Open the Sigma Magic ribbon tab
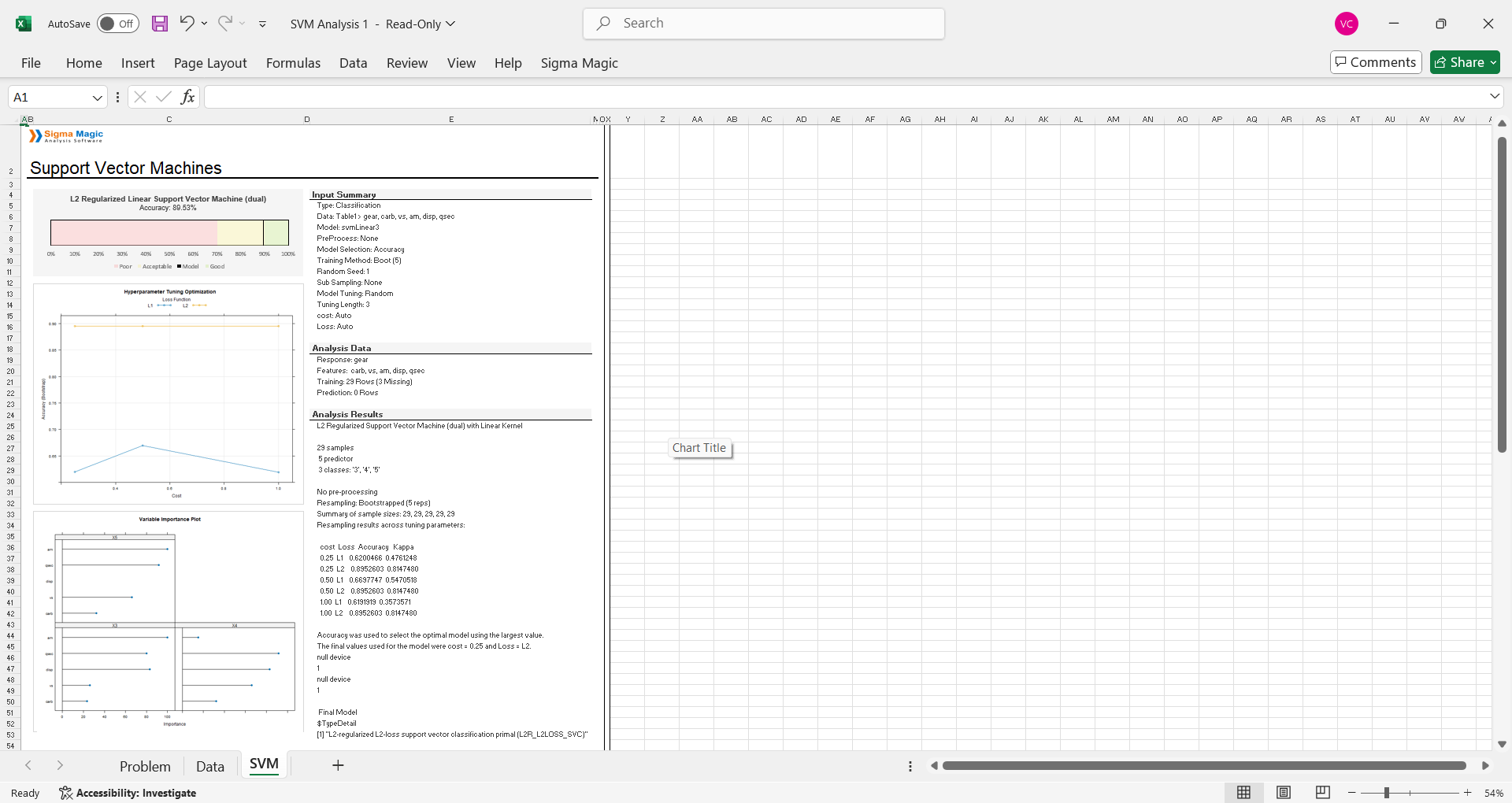The height and width of the screenshot is (803, 1512). pos(579,63)
